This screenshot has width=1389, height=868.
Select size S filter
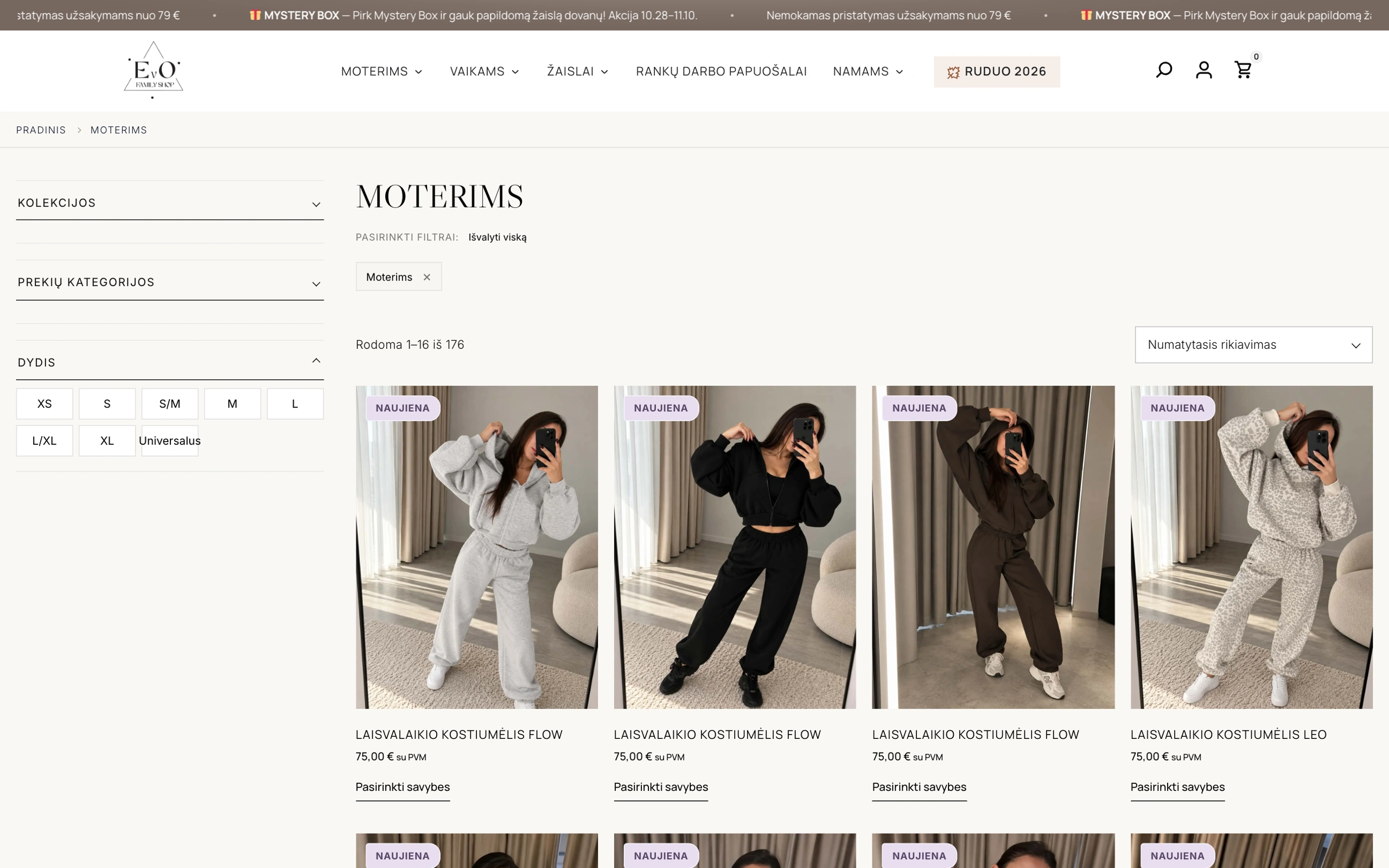(x=107, y=404)
